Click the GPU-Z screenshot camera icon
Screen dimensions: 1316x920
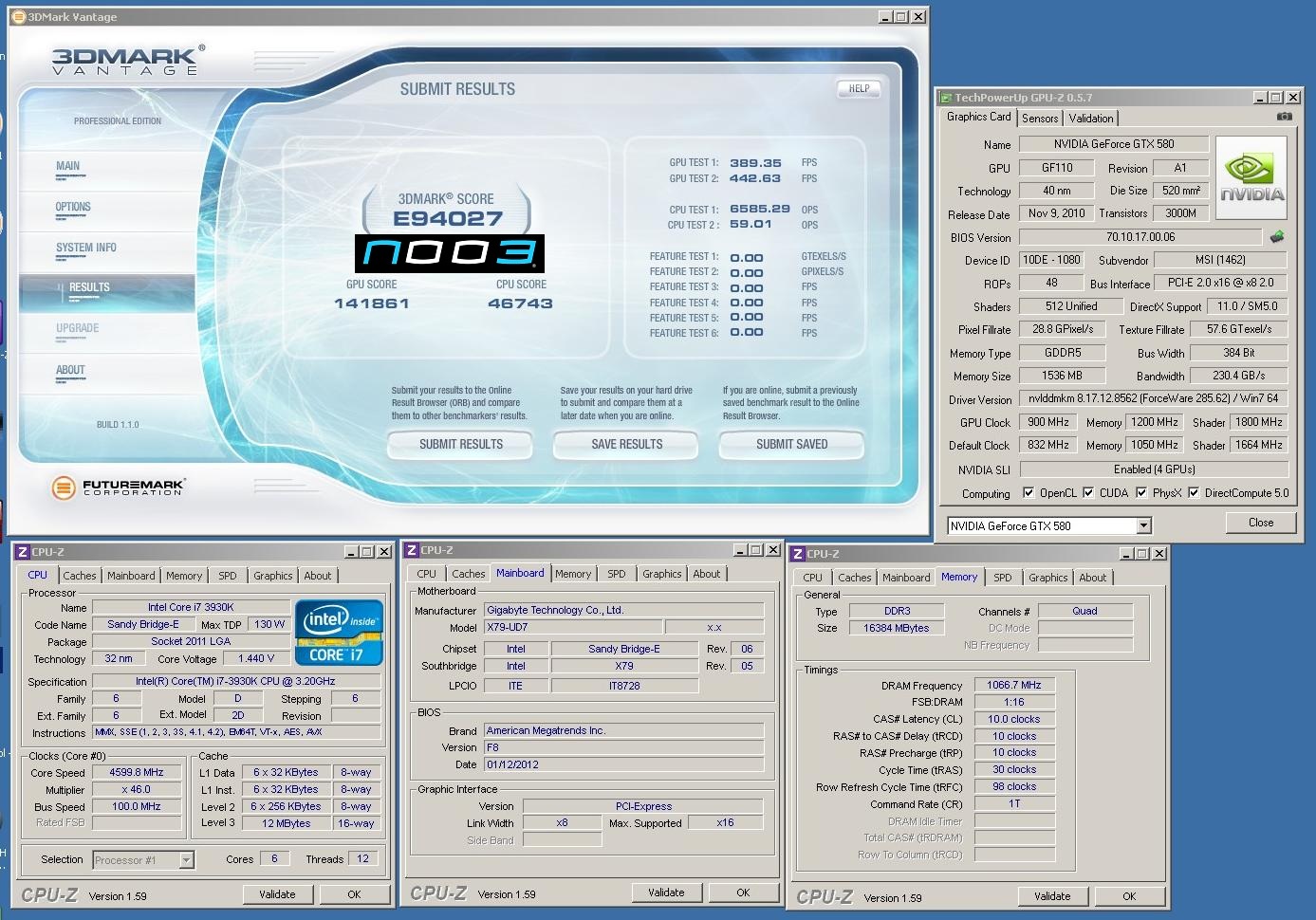pyautogui.click(x=1283, y=117)
